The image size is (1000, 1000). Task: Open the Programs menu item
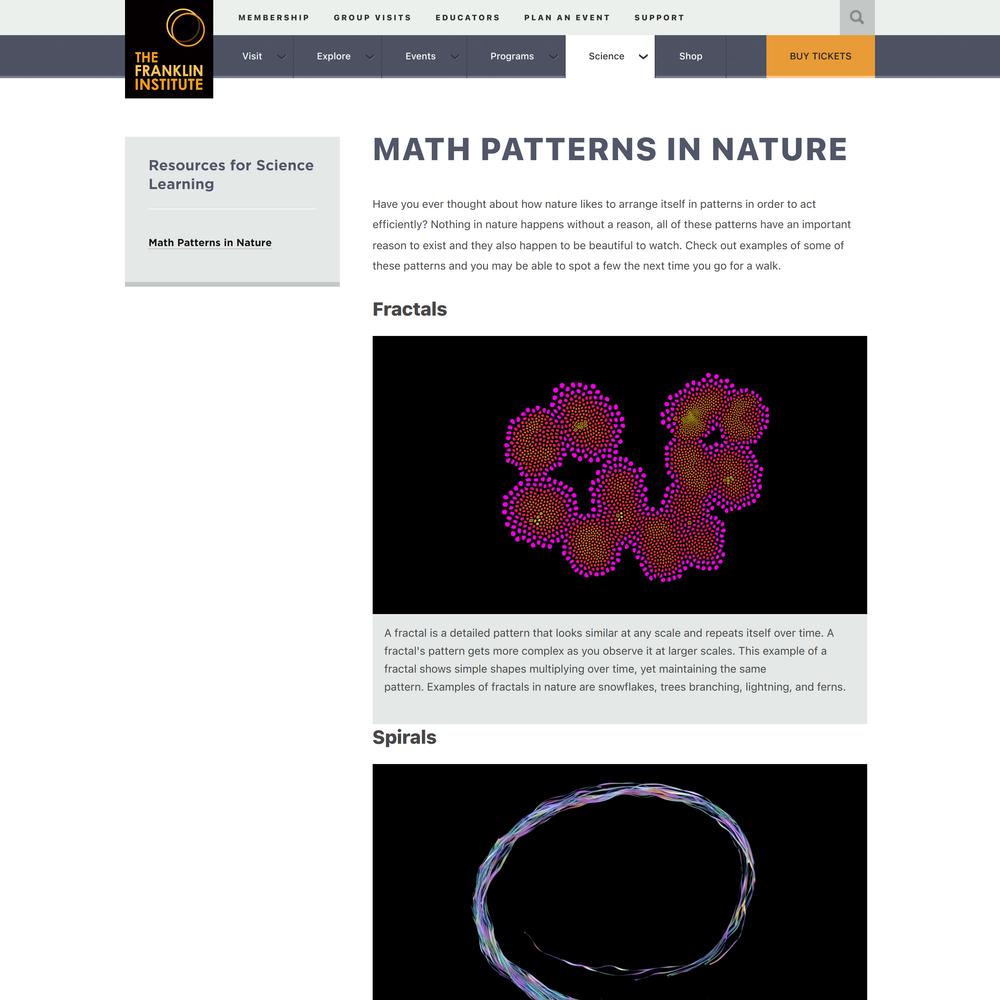point(512,56)
